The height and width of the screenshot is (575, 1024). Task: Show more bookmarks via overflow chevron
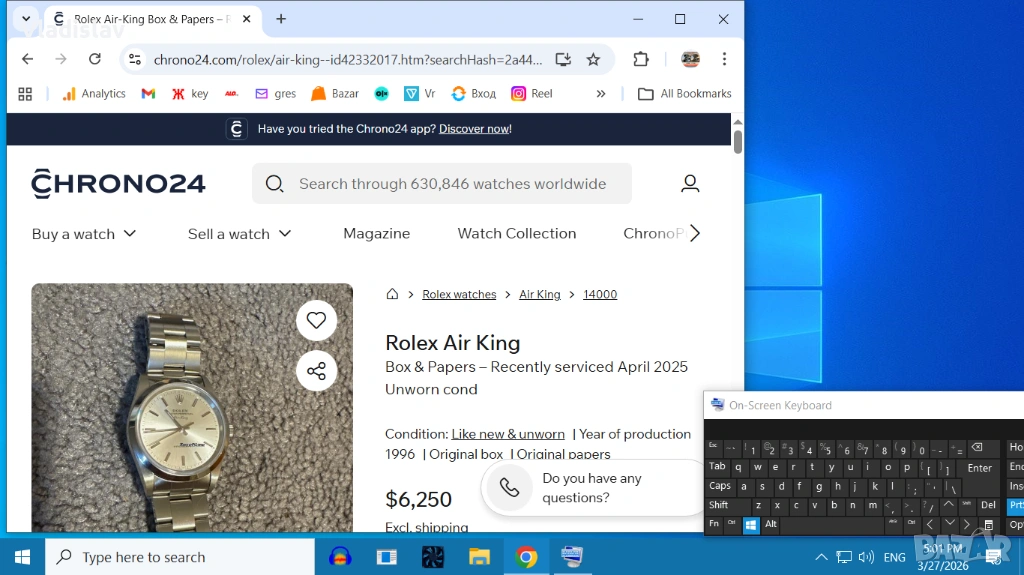pos(600,93)
